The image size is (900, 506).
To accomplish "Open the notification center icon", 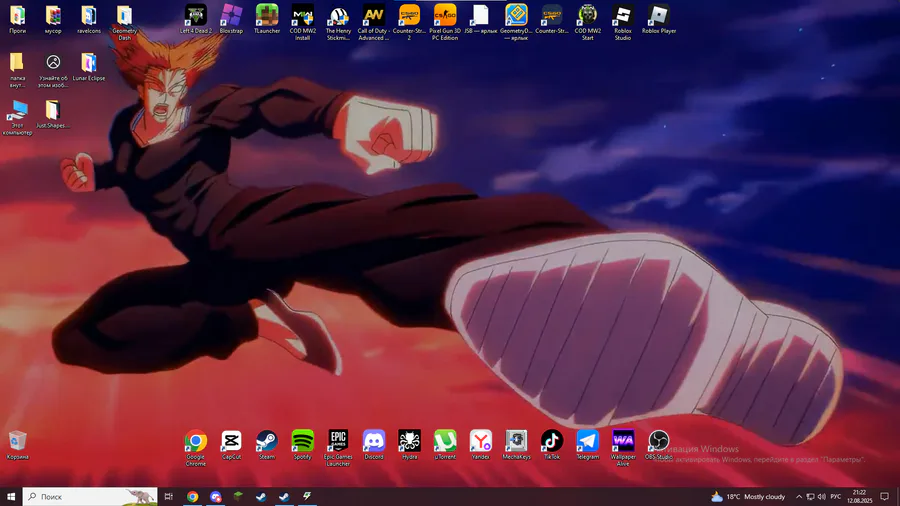I will click(x=885, y=496).
